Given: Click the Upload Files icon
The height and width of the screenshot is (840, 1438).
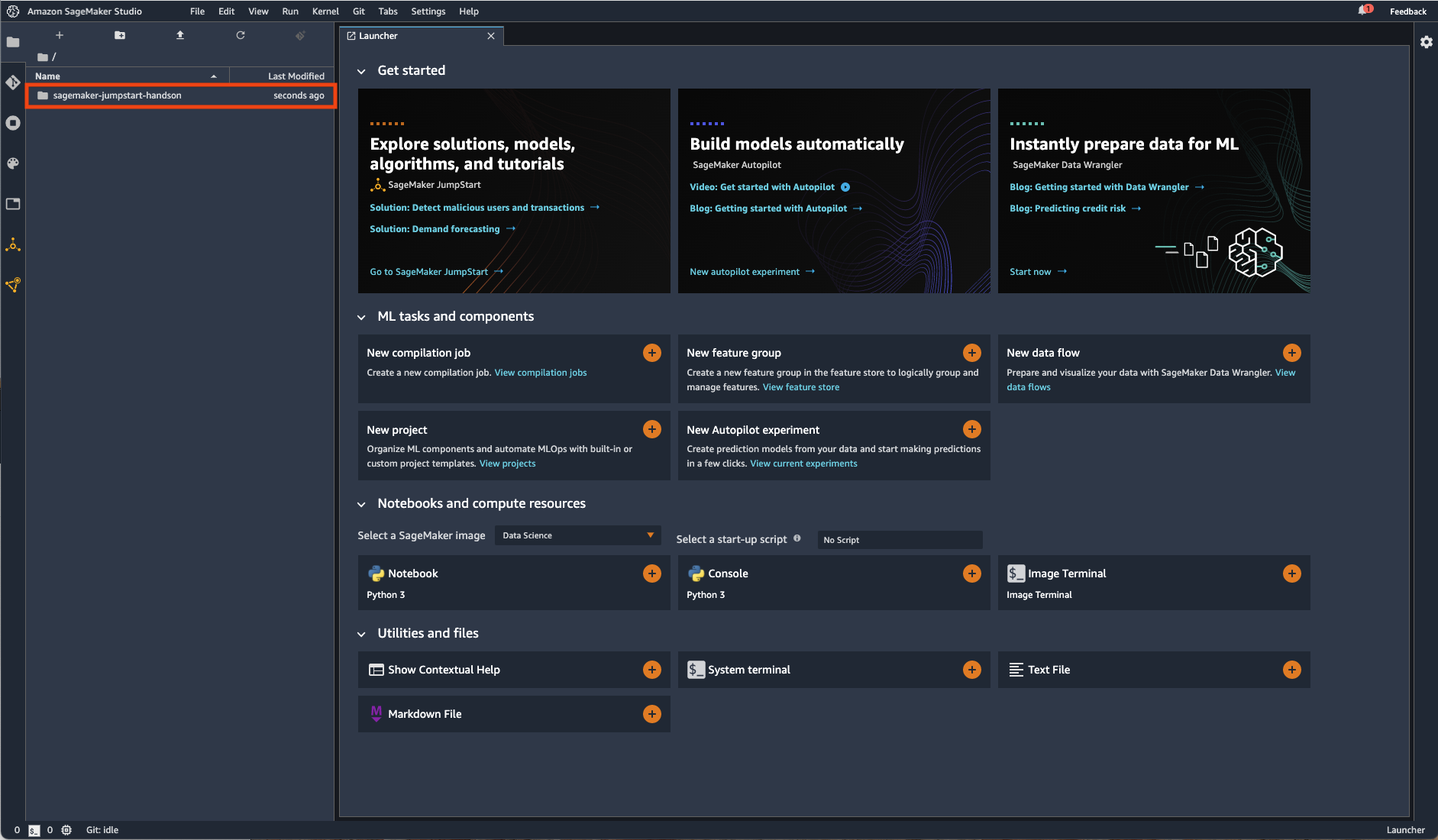Looking at the screenshot, I should (180, 35).
